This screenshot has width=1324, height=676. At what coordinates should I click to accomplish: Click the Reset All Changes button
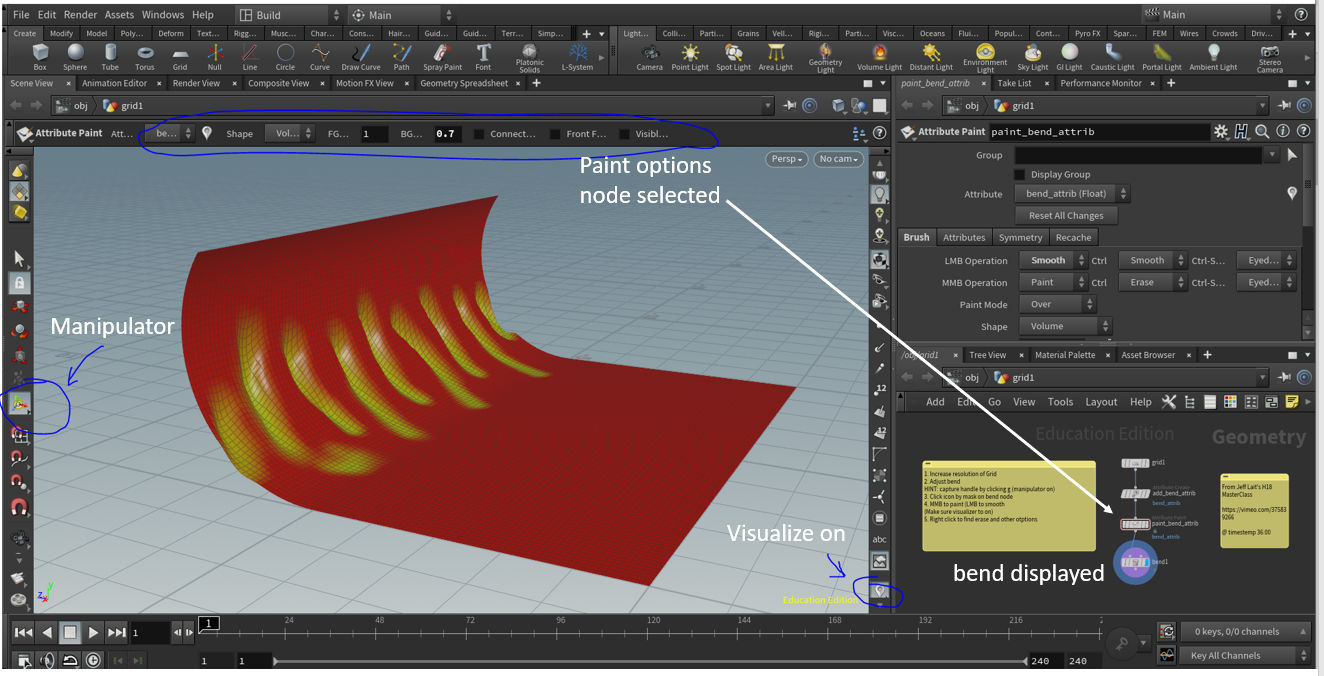click(1066, 216)
